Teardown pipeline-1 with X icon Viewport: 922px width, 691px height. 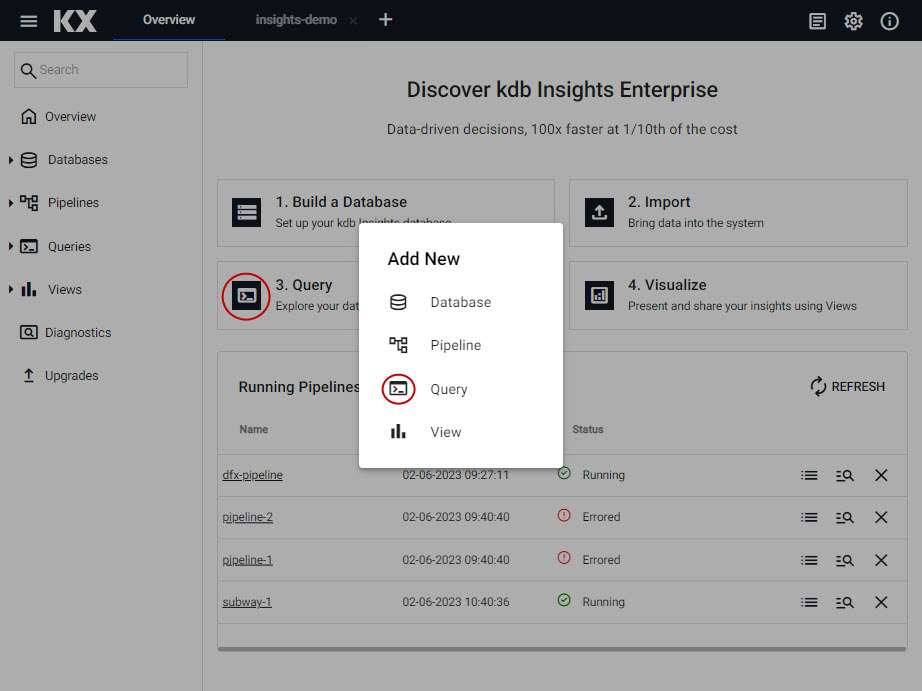[x=881, y=560]
